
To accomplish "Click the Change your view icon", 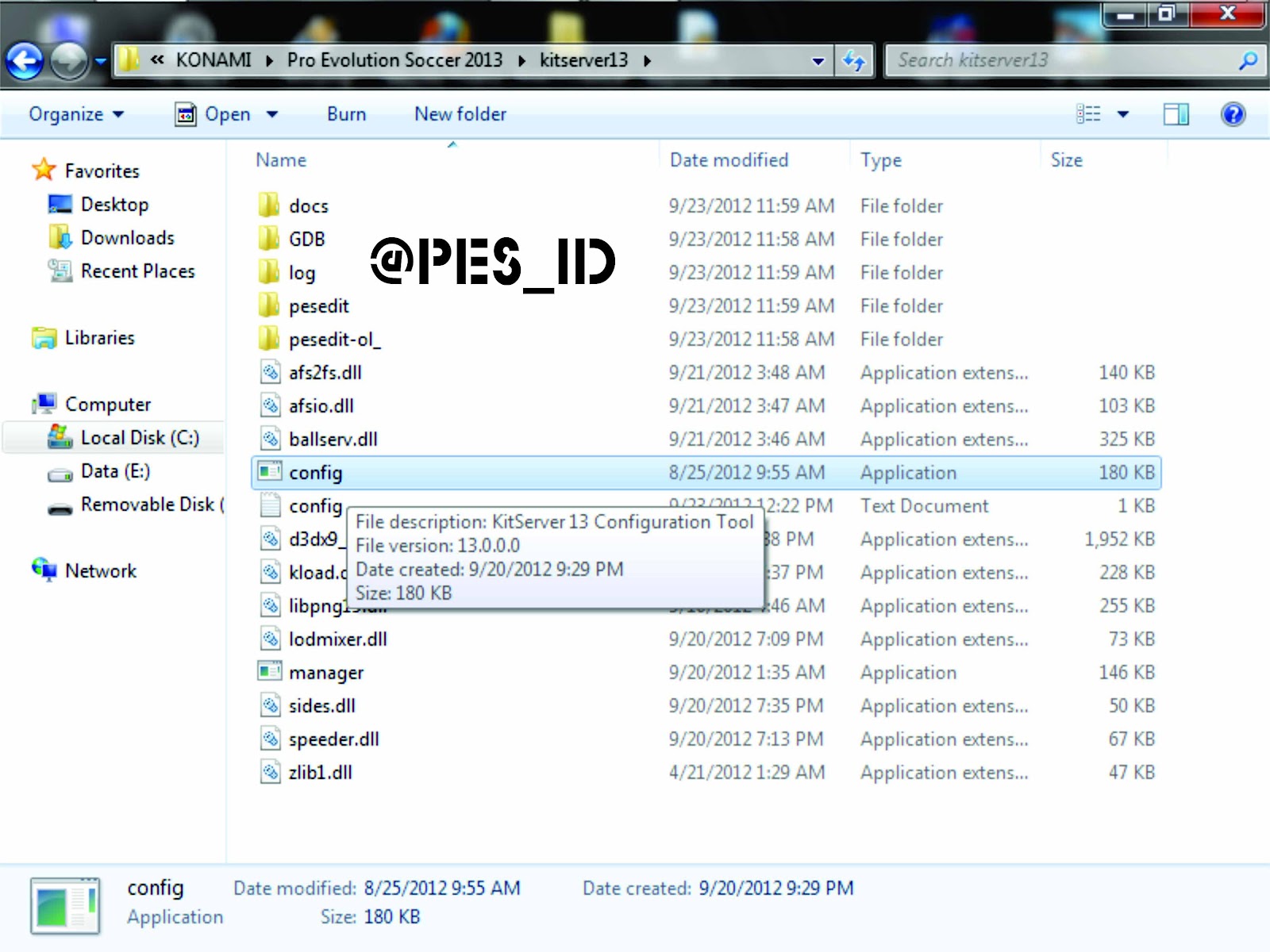I will (1088, 114).
